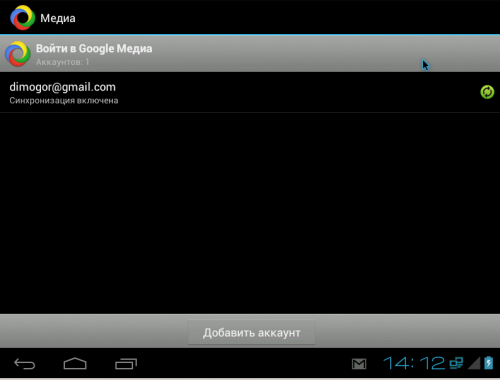
Task: Tap the 14:12 clock in status bar
Action: 414,363
